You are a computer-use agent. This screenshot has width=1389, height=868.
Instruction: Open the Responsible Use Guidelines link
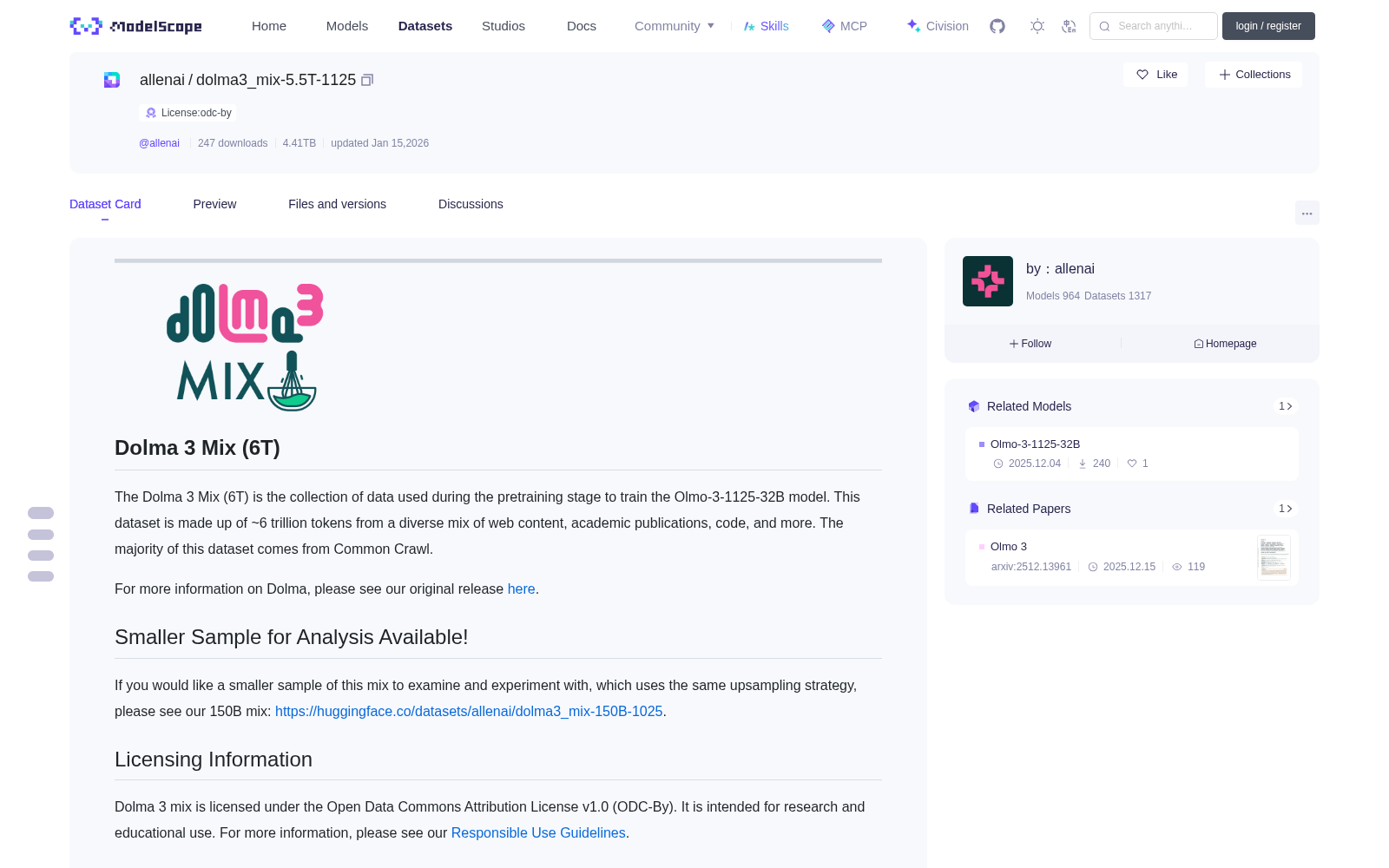pos(538,832)
